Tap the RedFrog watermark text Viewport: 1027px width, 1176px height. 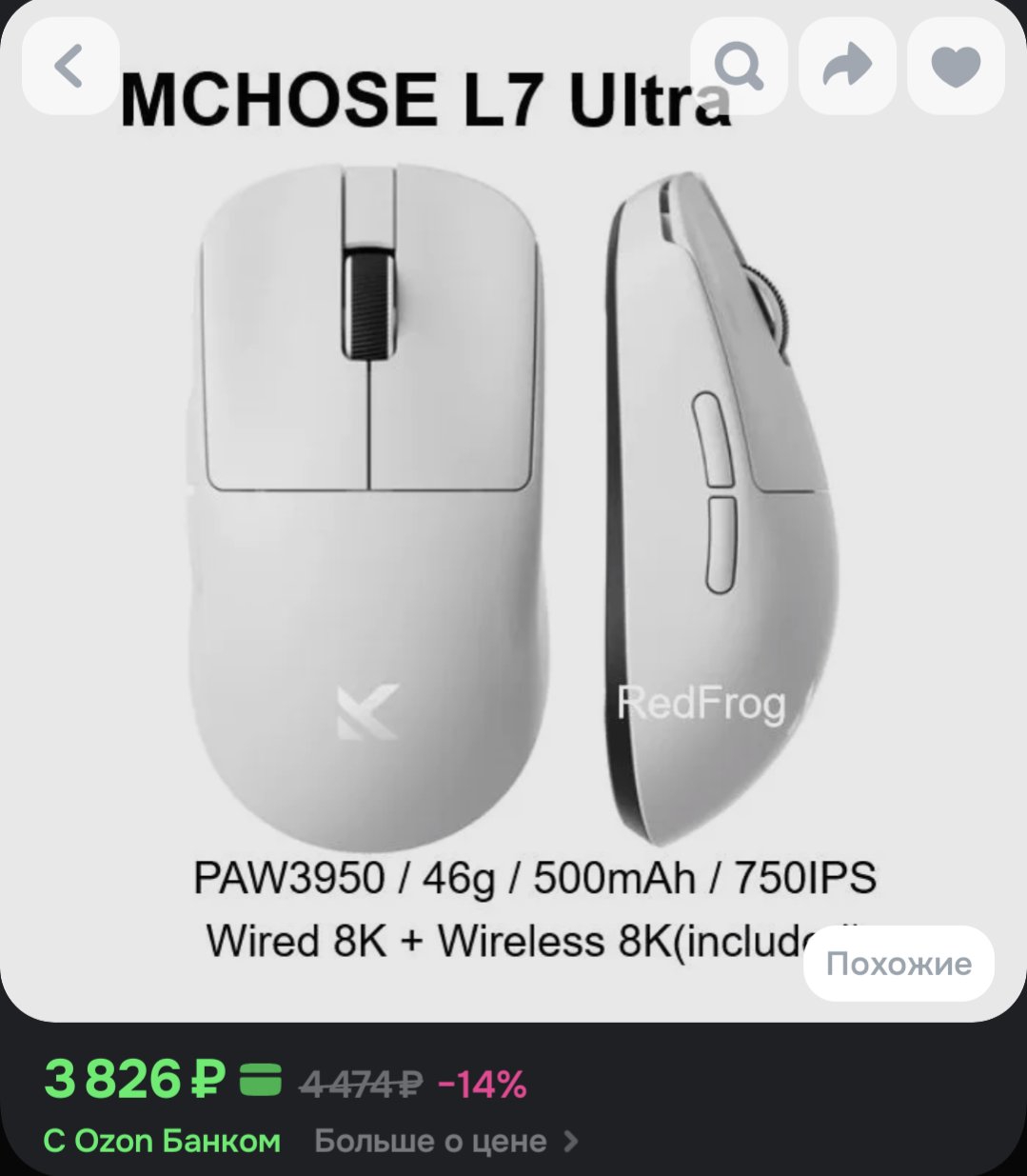point(701,705)
